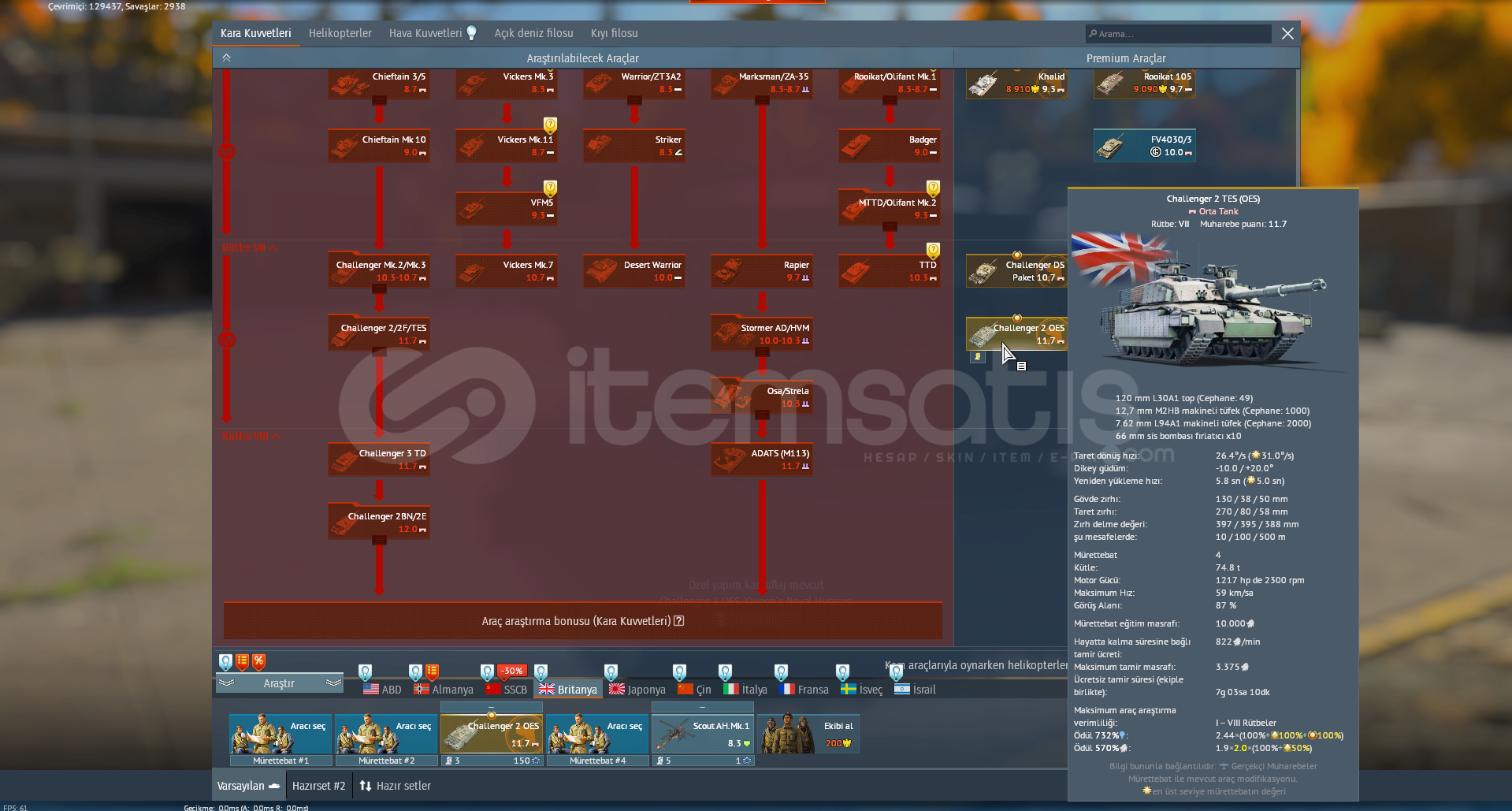Select the Açık deniz filosu tab
This screenshot has height=811, width=1512.
coord(533,33)
